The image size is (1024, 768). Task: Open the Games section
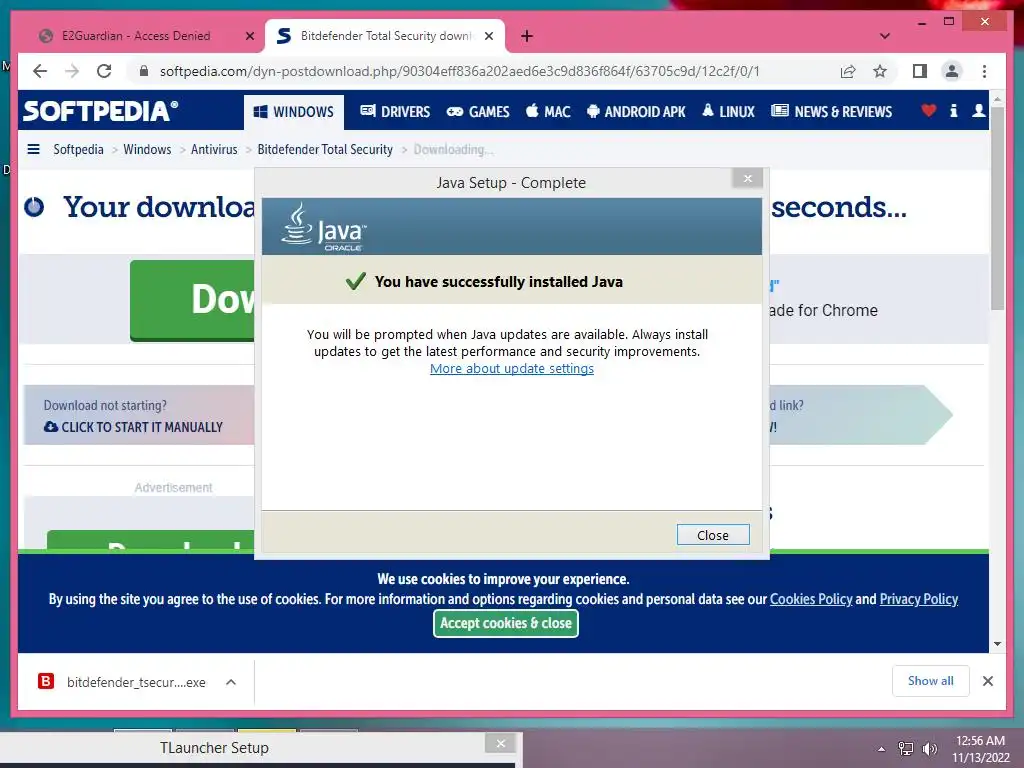coord(478,112)
